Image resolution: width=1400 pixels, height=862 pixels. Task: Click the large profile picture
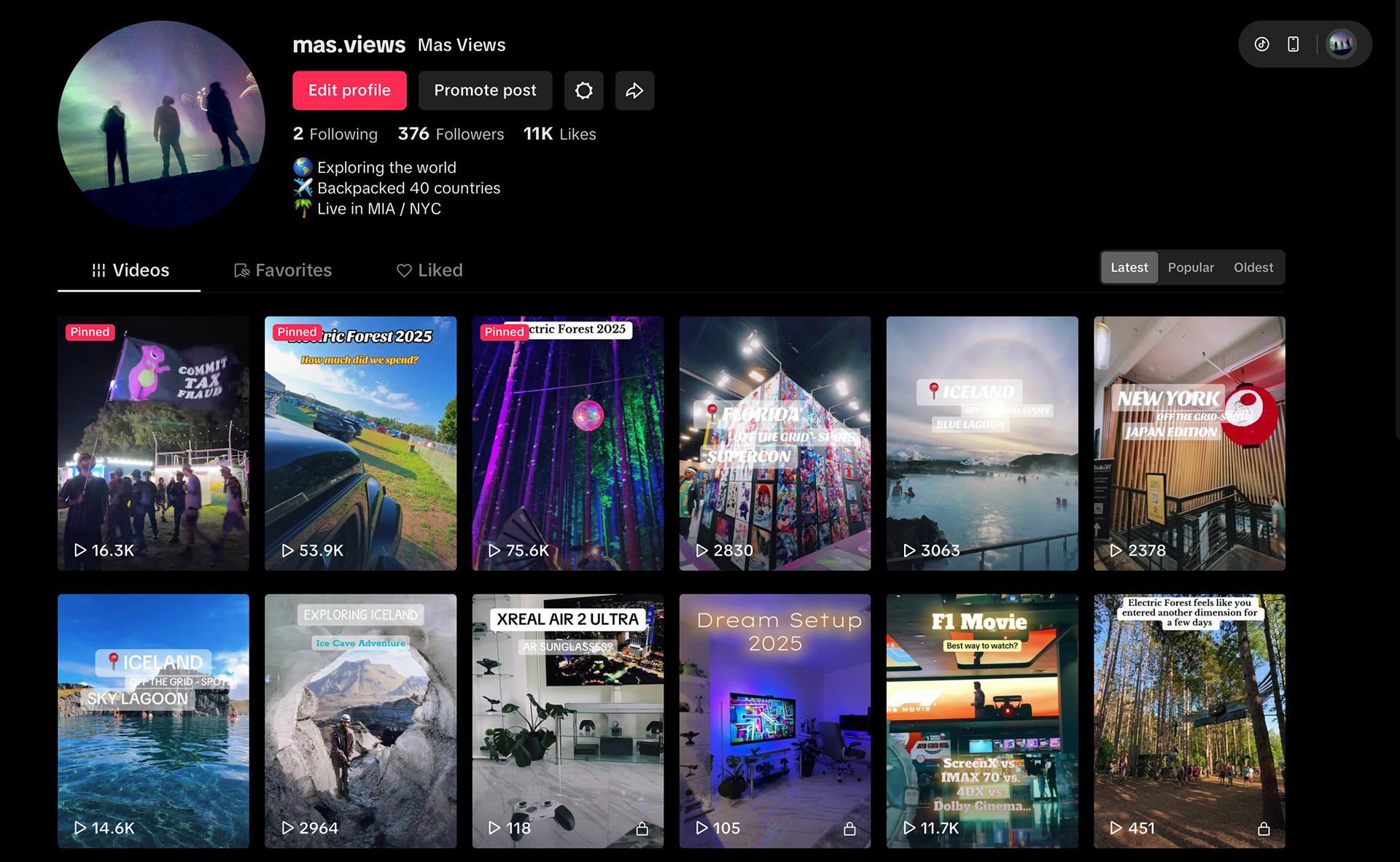[x=161, y=124]
